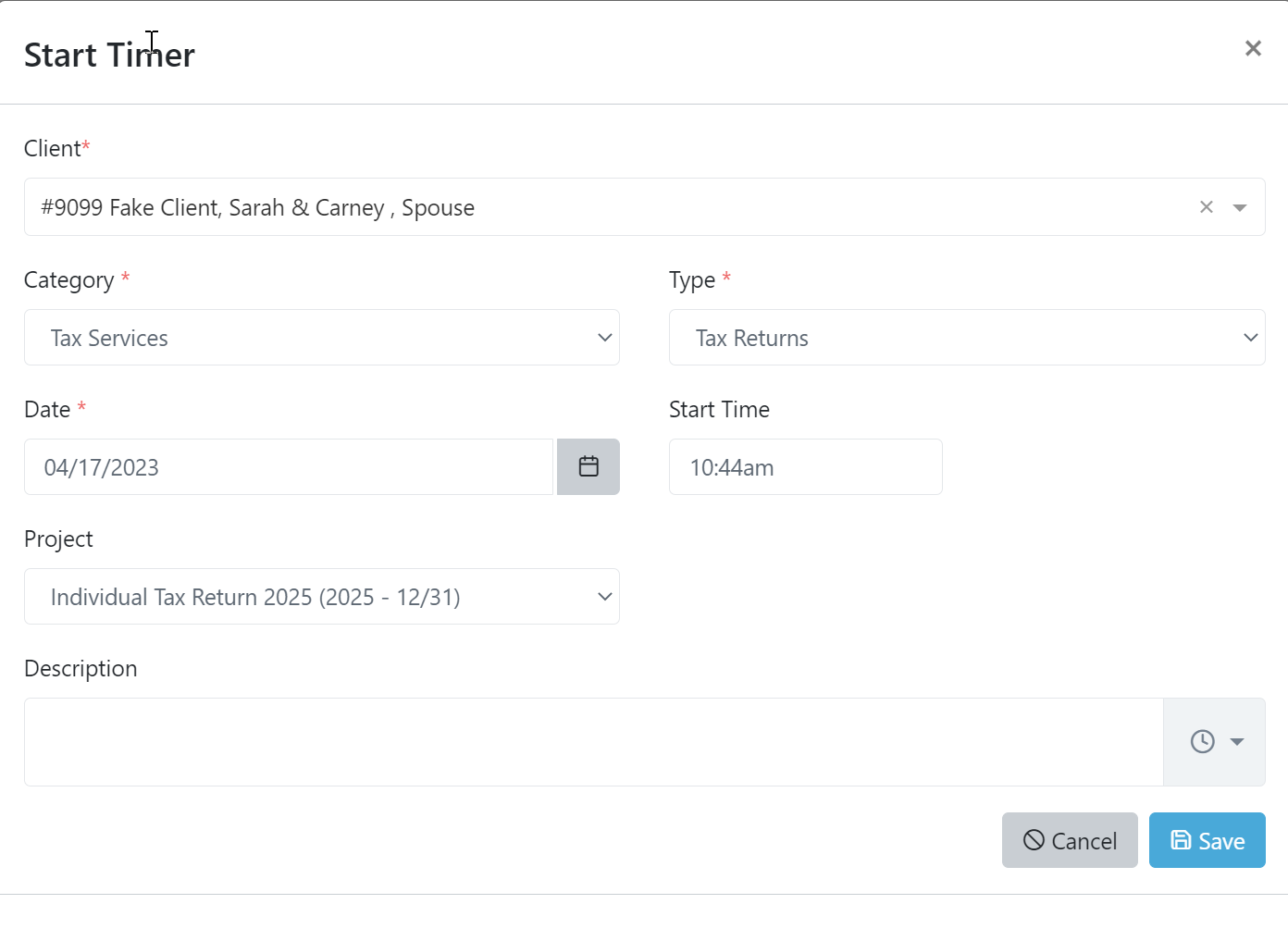Screen dimensions: 1288x941
Task: Click the ban icon inside the Cancel button
Action: pos(1034,840)
